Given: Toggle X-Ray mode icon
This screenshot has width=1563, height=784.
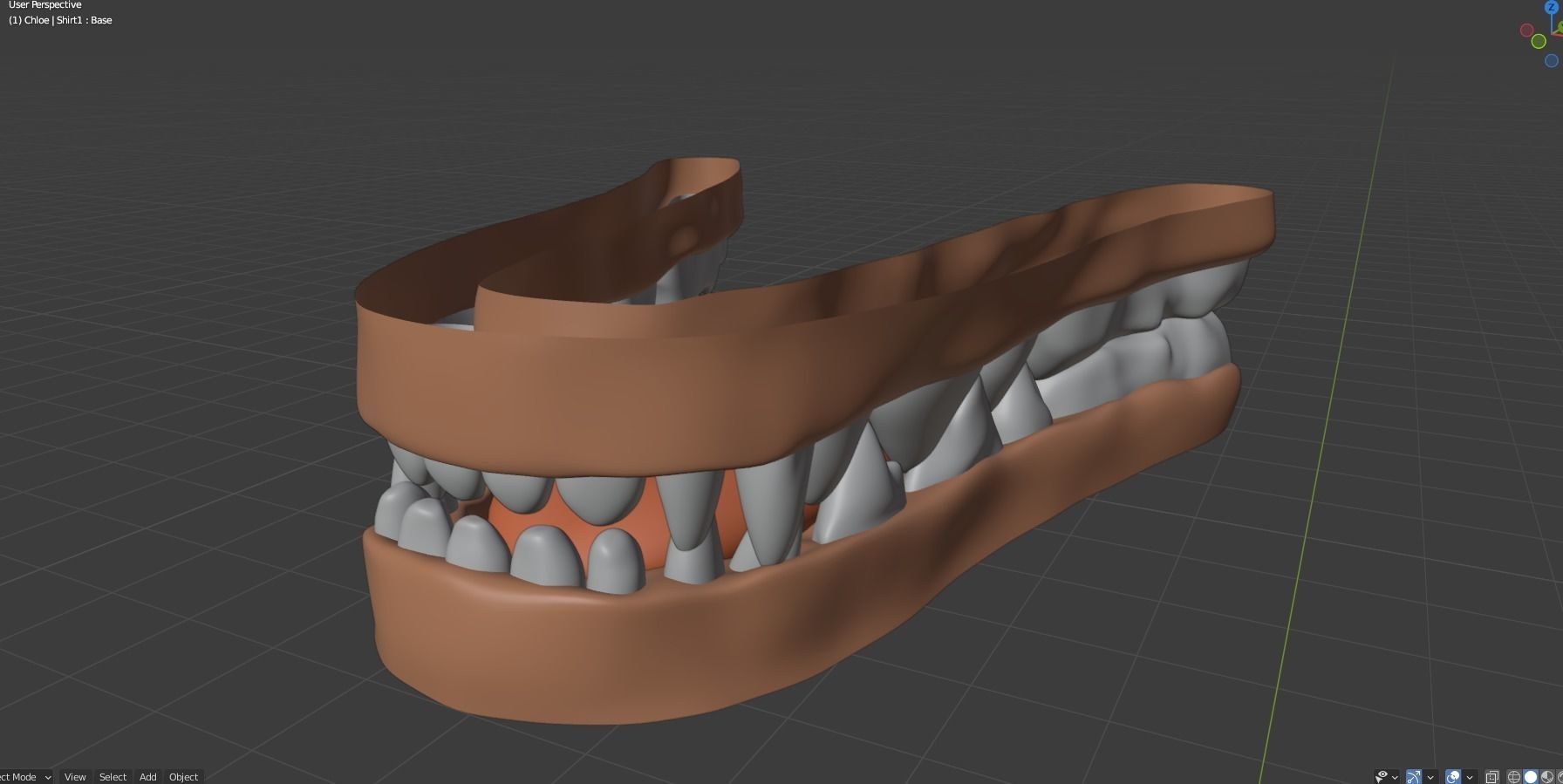Looking at the screenshot, I should click(x=1492, y=776).
